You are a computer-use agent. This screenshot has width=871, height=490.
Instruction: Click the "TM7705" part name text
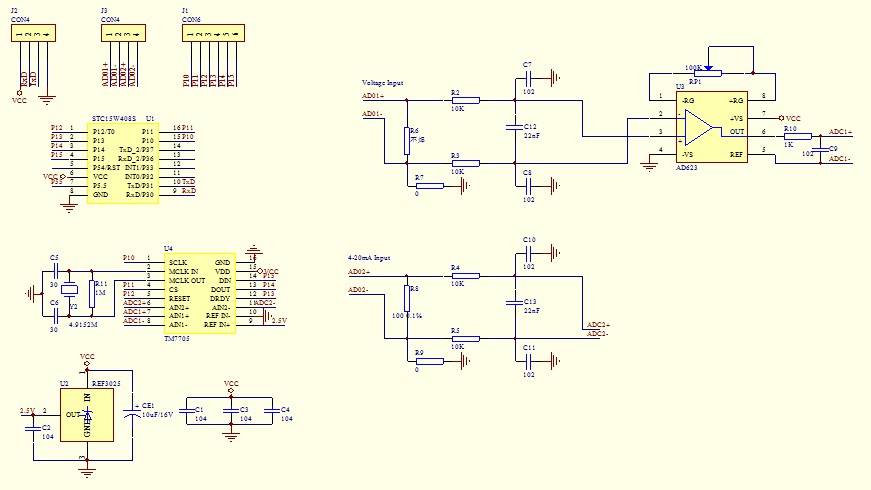pos(177,338)
